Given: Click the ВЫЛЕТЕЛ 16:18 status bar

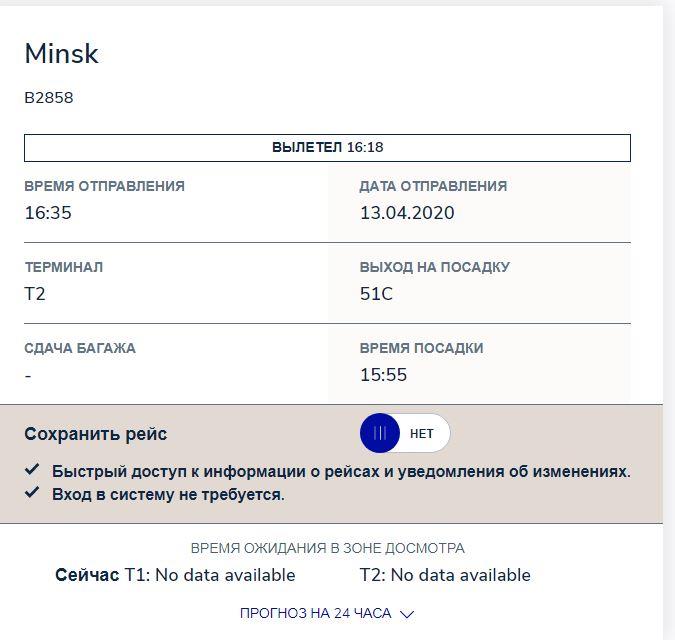Looking at the screenshot, I should pyautogui.click(x=327, y=148).
